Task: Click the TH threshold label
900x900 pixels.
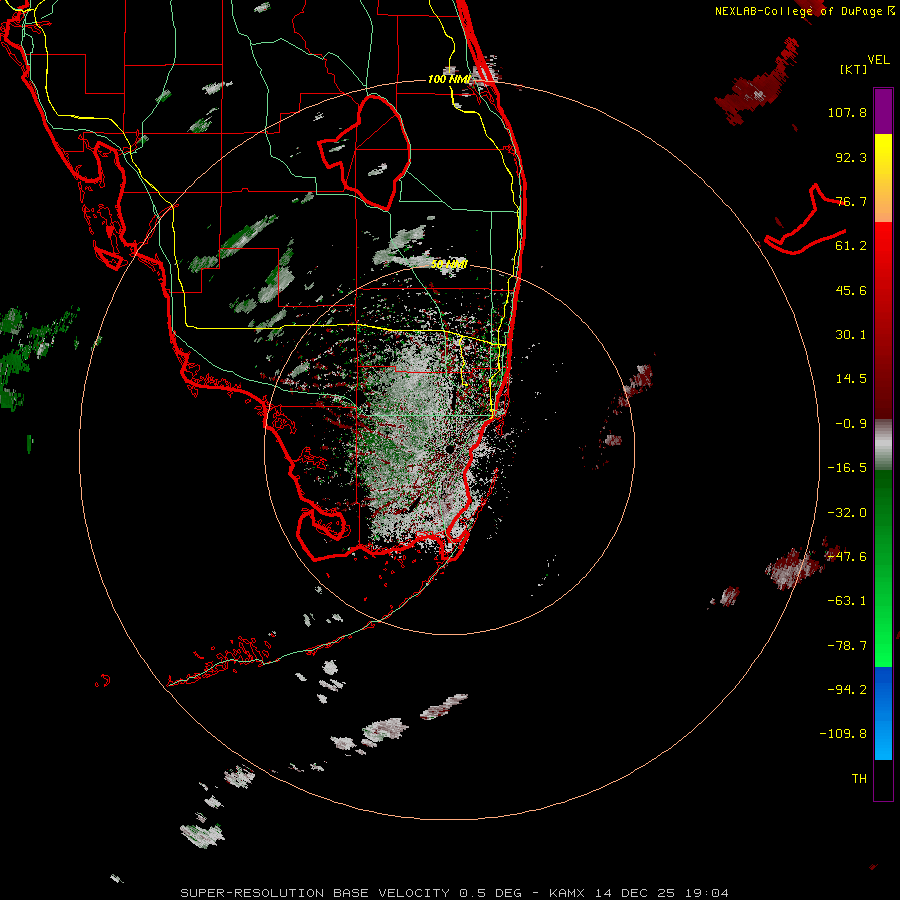Action: click(859, 779)
